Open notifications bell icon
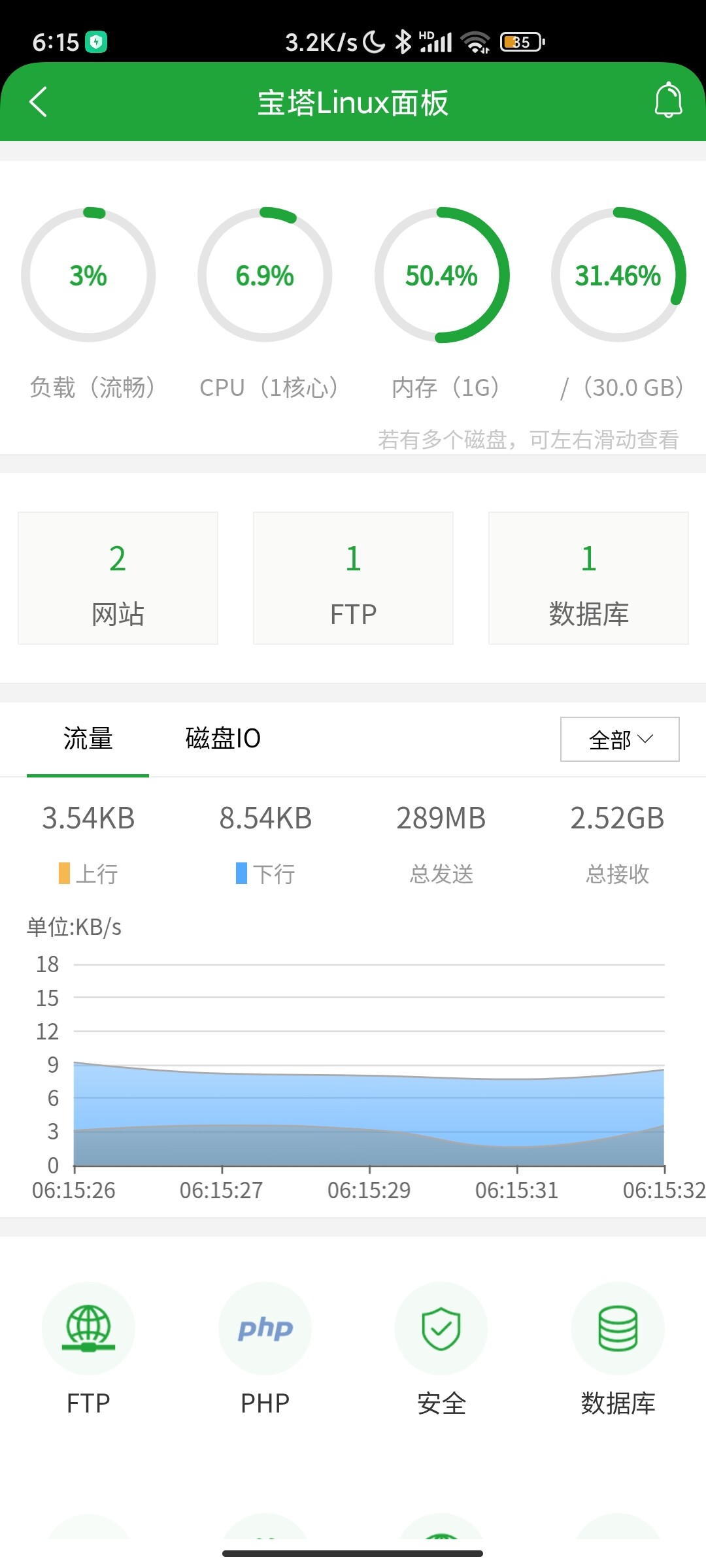Image resolution: width=706 pixels, height=1568 pixels. [x=668, y=101]
